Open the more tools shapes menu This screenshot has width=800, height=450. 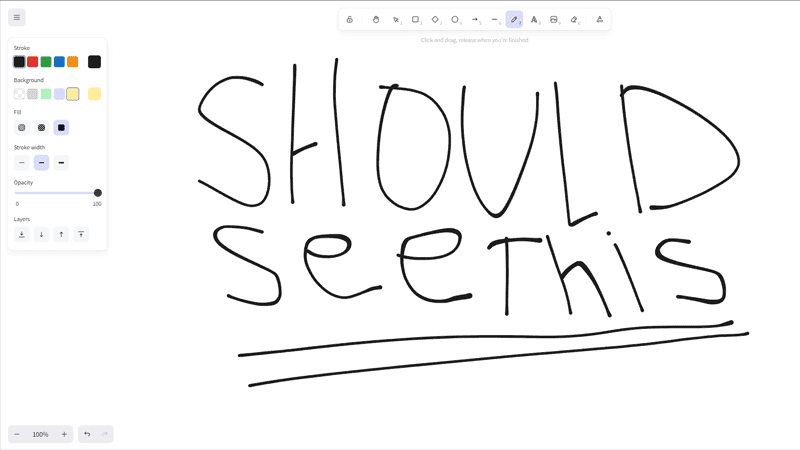point(600,19)
